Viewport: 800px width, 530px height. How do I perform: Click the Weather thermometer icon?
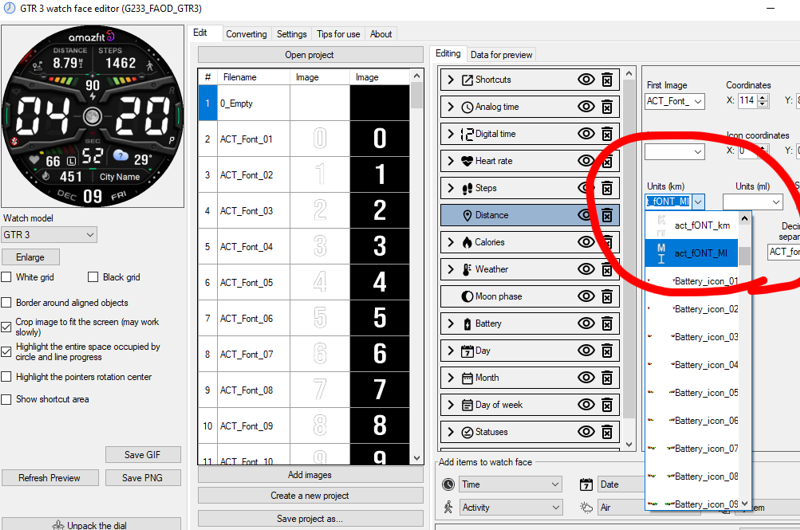[x=467, y=269]
